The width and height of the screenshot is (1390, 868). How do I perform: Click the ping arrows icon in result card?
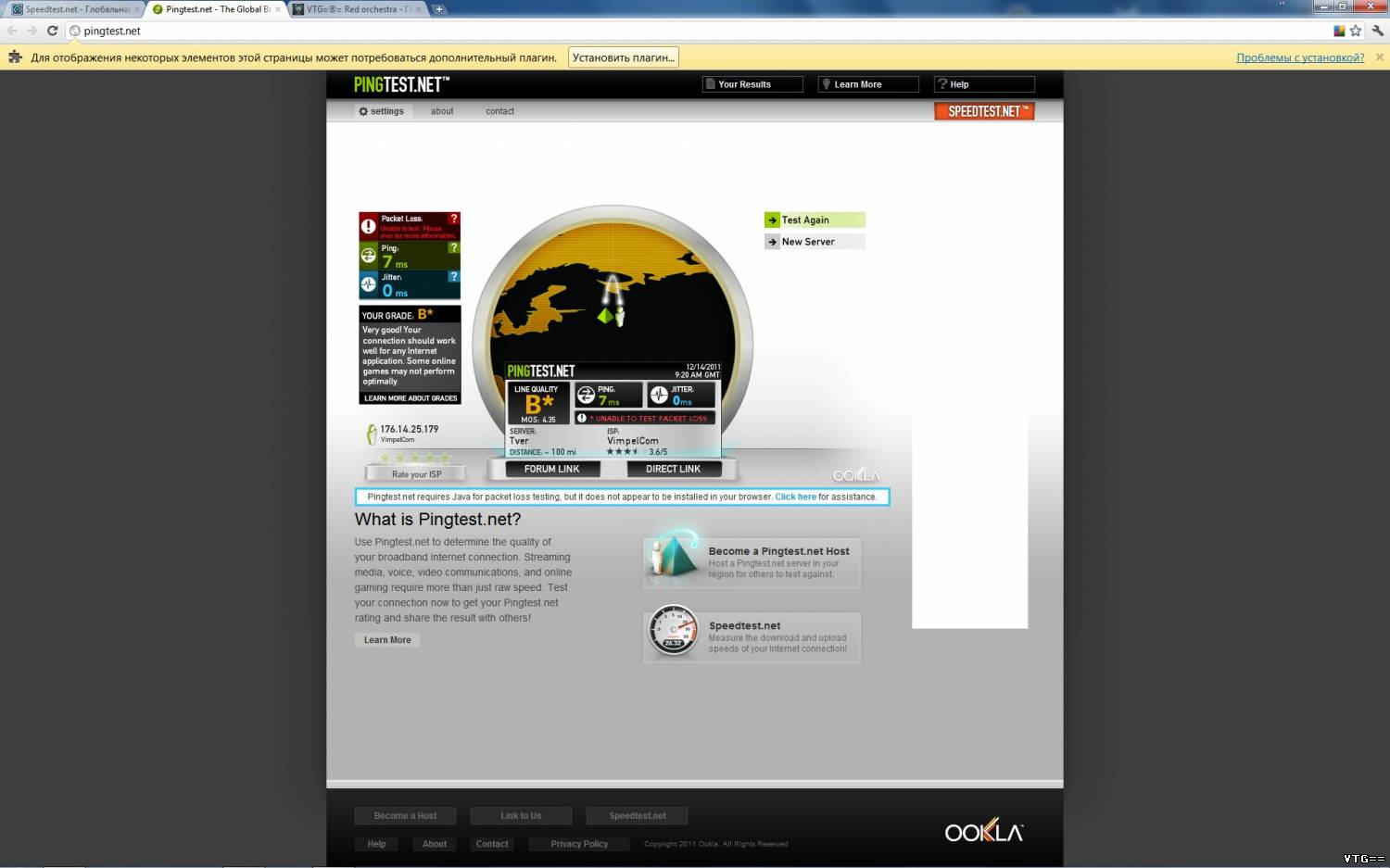tap(586, 396)
